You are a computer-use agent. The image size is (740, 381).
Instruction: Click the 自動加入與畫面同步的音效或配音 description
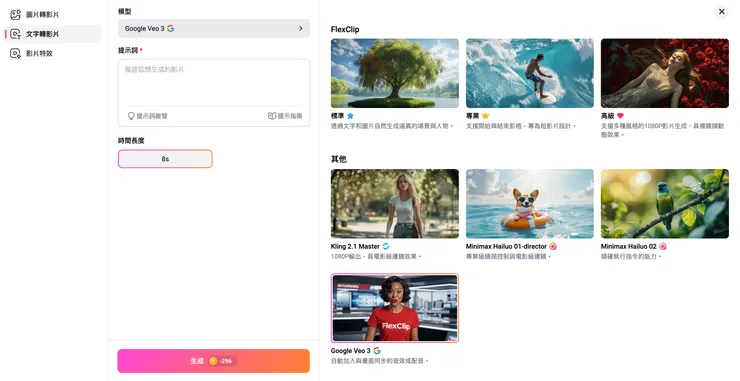pos(379,361)
